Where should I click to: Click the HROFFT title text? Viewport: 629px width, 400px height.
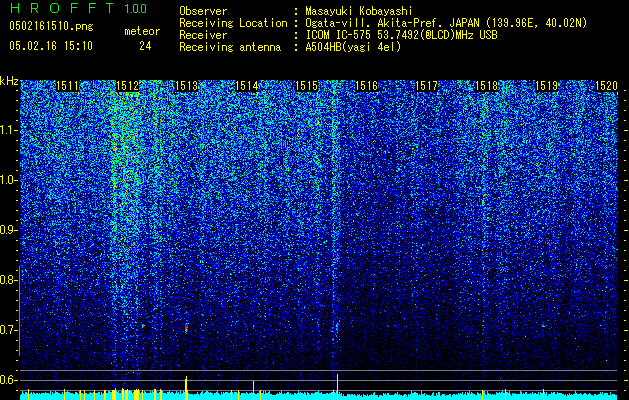coord(62,8)
